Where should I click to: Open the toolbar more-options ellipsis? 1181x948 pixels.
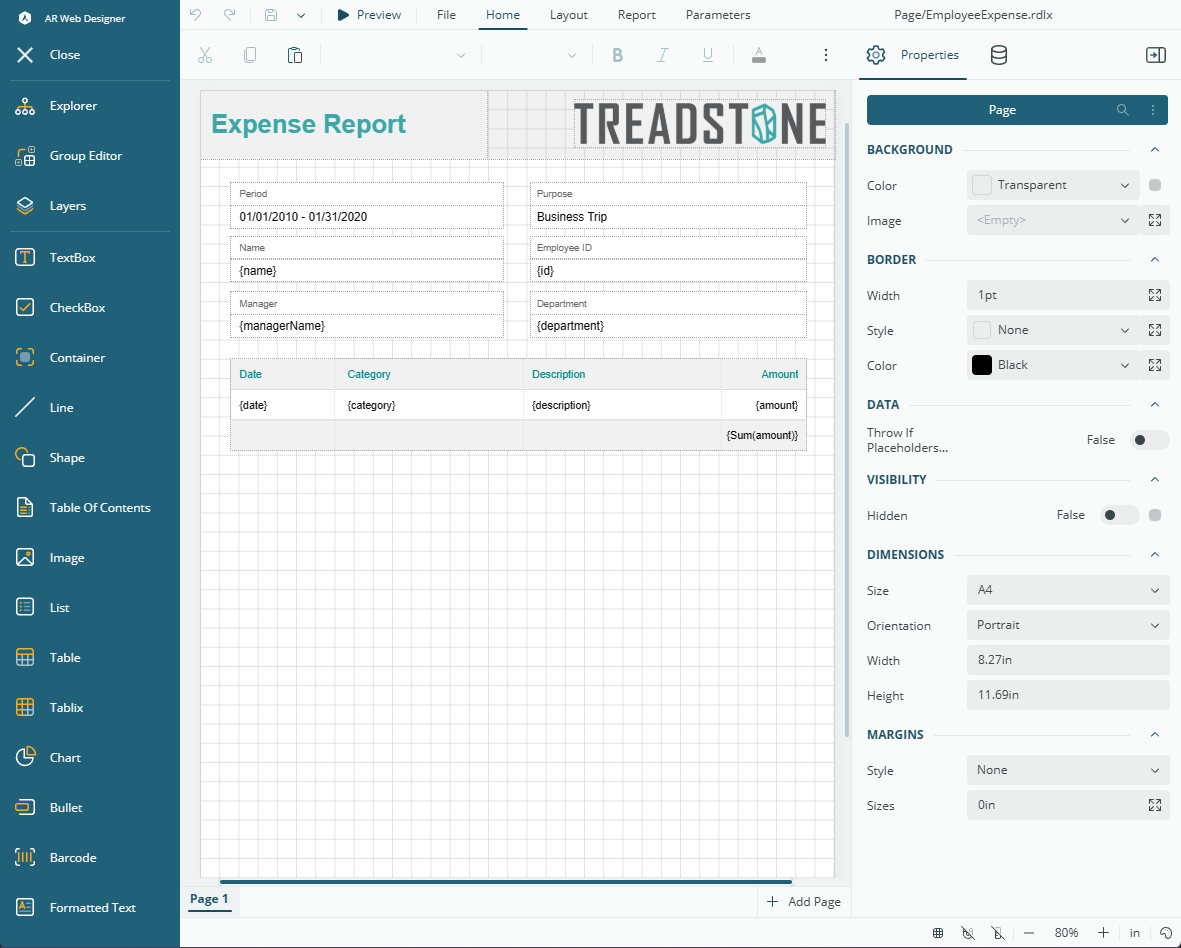(825, 55)
